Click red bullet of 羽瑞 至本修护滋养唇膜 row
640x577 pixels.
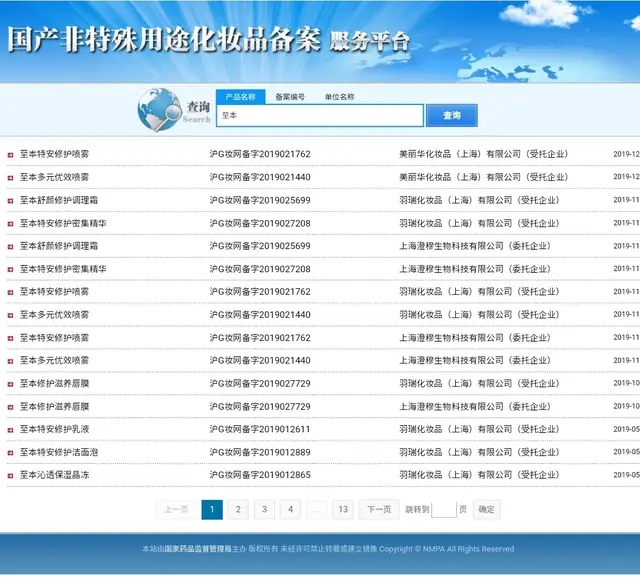point(11,384)
